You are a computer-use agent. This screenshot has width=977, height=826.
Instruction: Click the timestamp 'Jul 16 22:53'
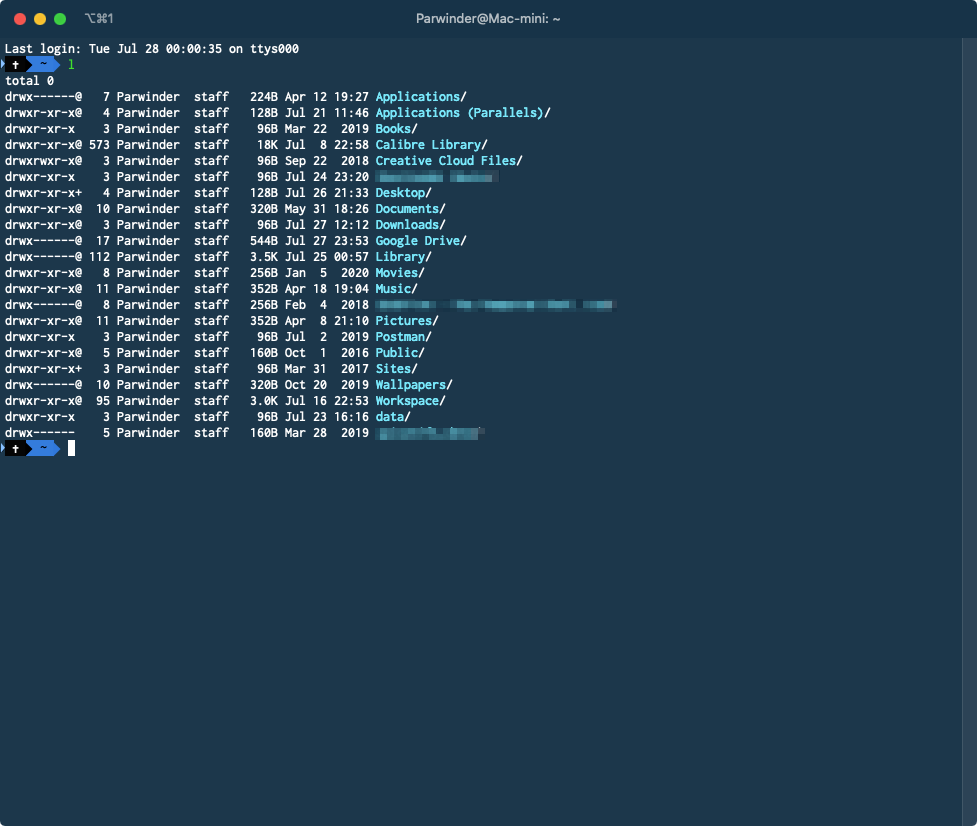[x=326, y=401]
